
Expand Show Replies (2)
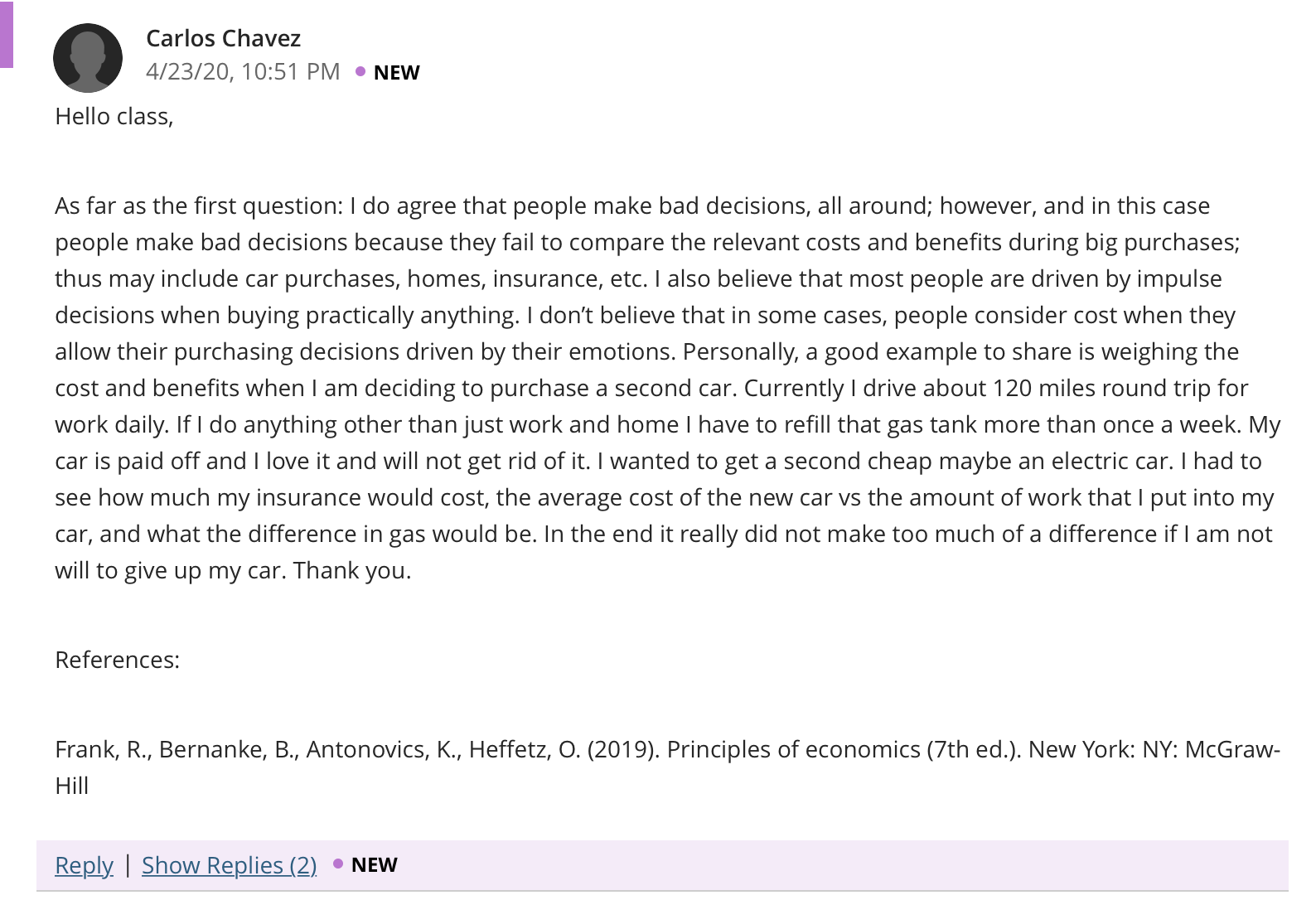click(x=230, y=865)
